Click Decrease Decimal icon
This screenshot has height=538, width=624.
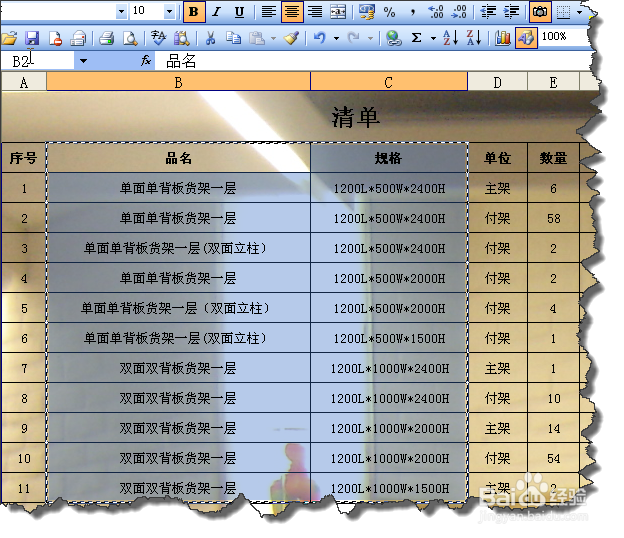point(459,12)
